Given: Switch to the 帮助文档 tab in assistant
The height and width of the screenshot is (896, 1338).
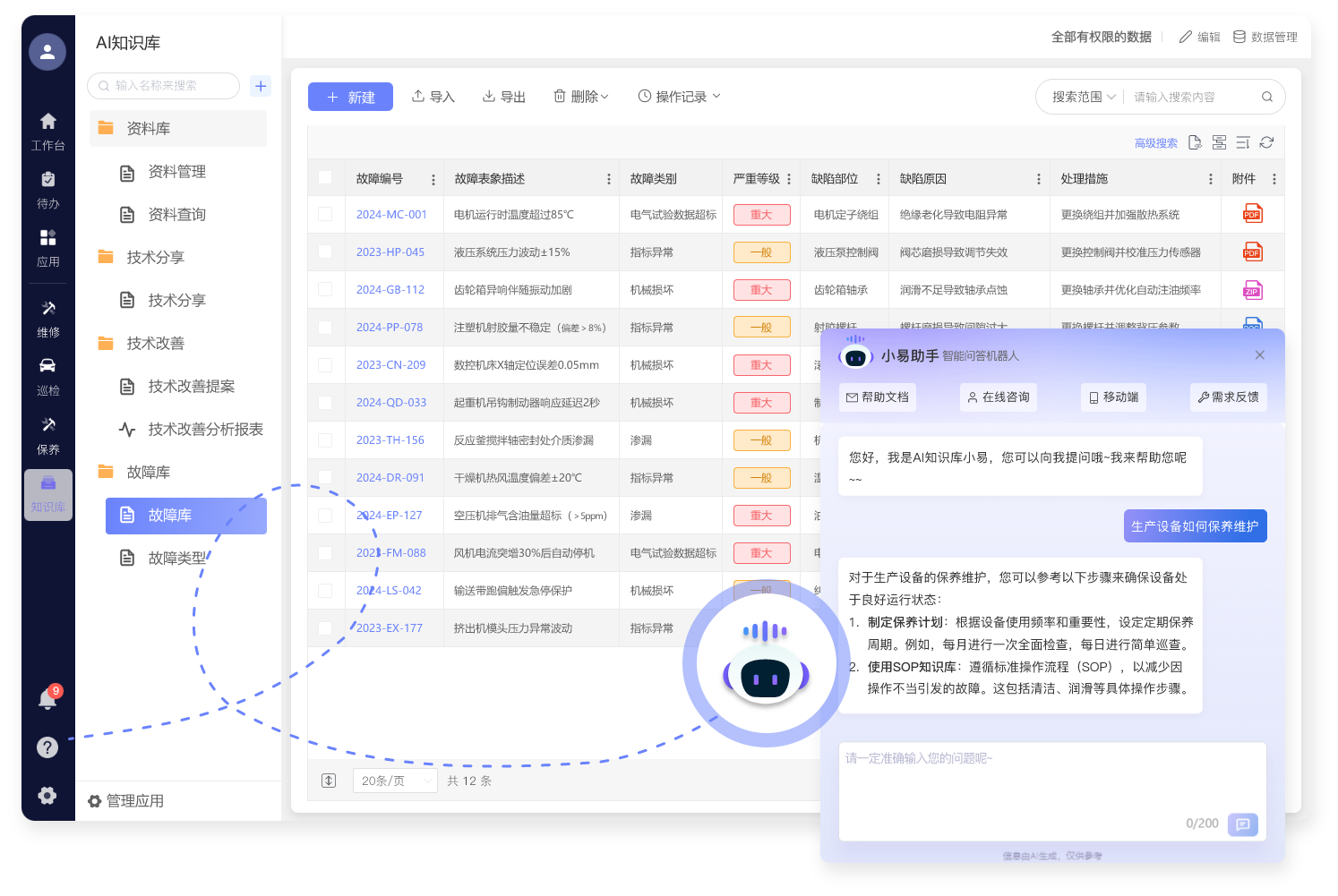Looking at the screenshot, I should [878, 397].
